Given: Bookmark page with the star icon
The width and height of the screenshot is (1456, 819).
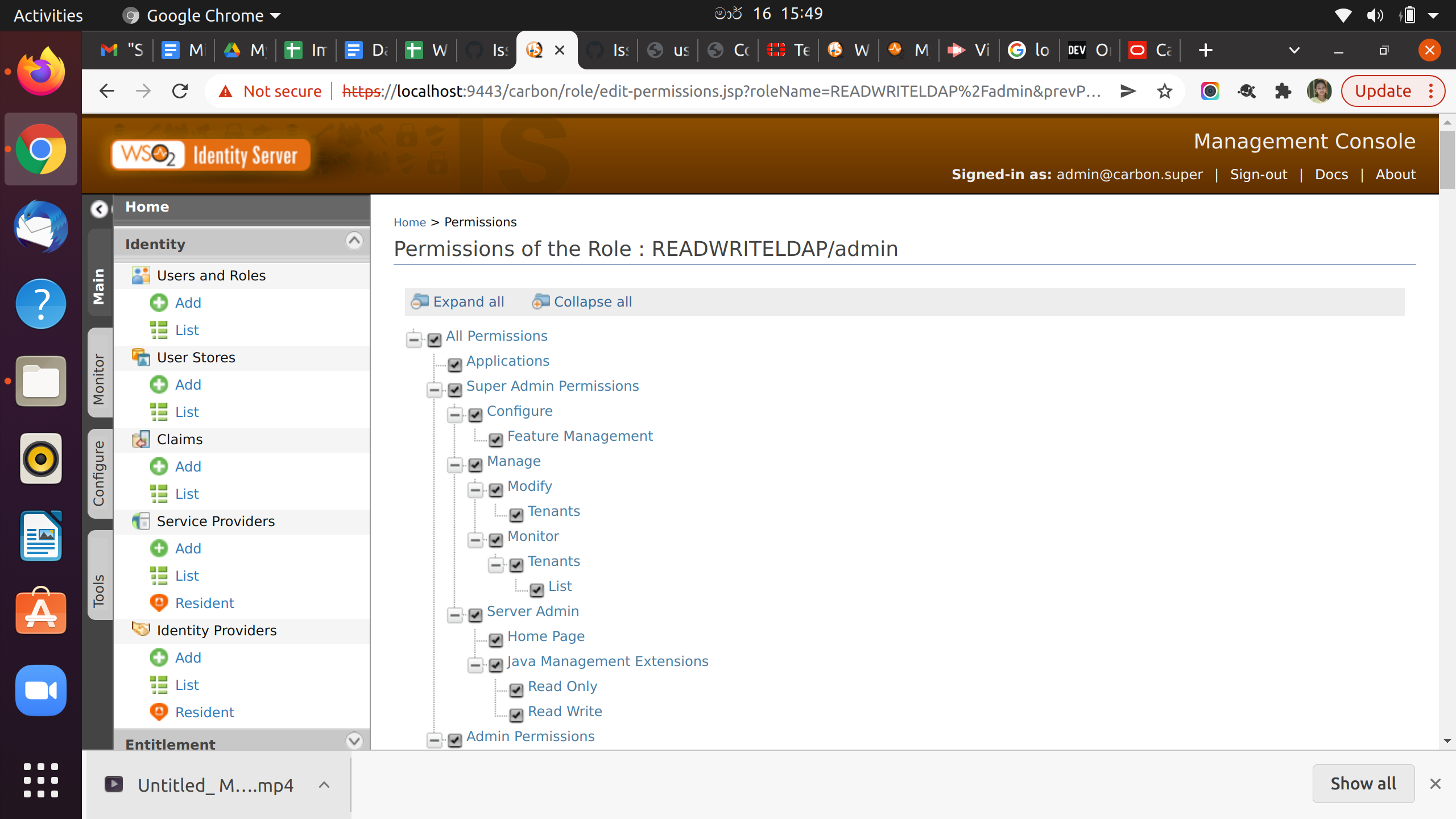Looking at the screenshot, I should 1164,91.
